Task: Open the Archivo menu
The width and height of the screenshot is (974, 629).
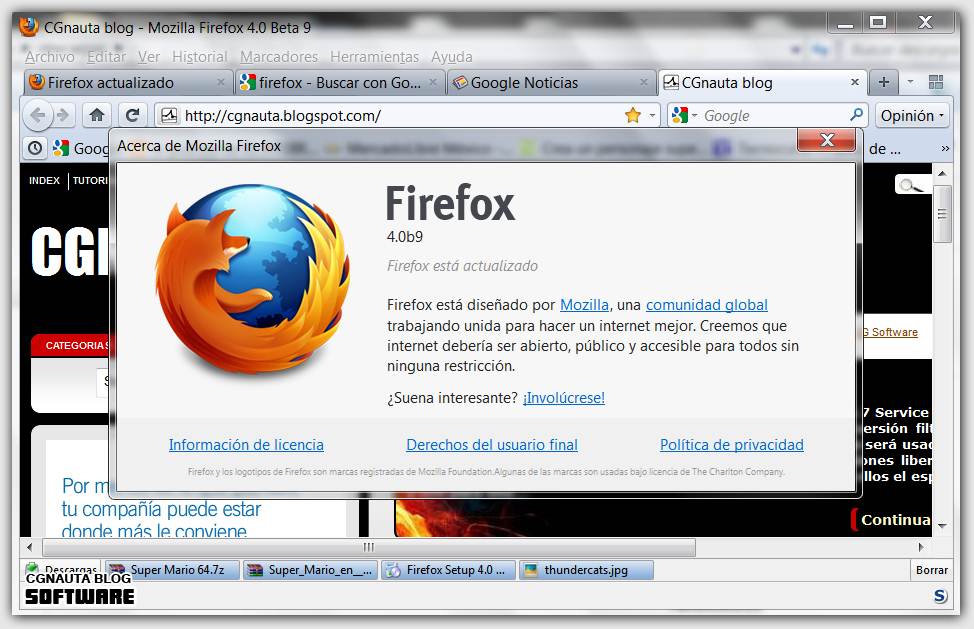Action: [x=50, y=57]
